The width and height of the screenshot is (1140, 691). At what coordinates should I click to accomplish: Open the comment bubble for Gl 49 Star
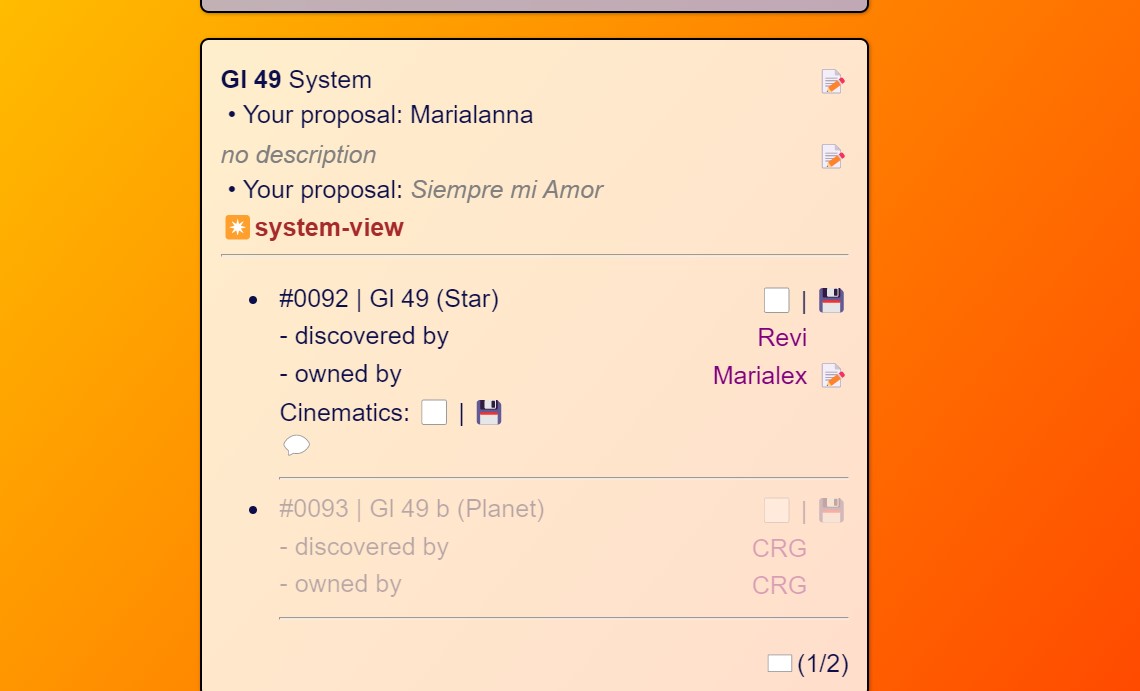(296, 445)
